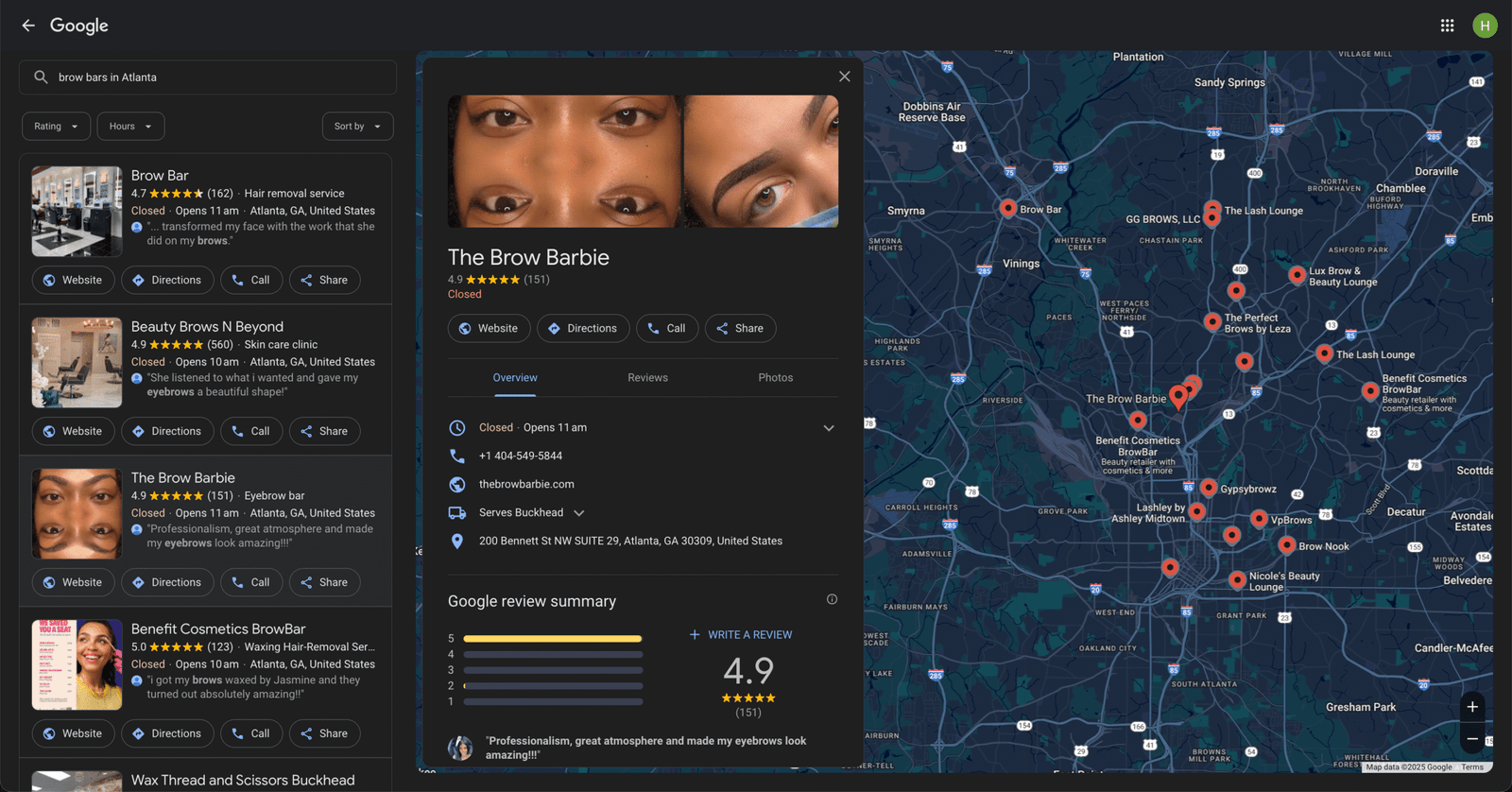
Task: Click The Perfect Brows by Leza pin
Action: (1212, 321)
